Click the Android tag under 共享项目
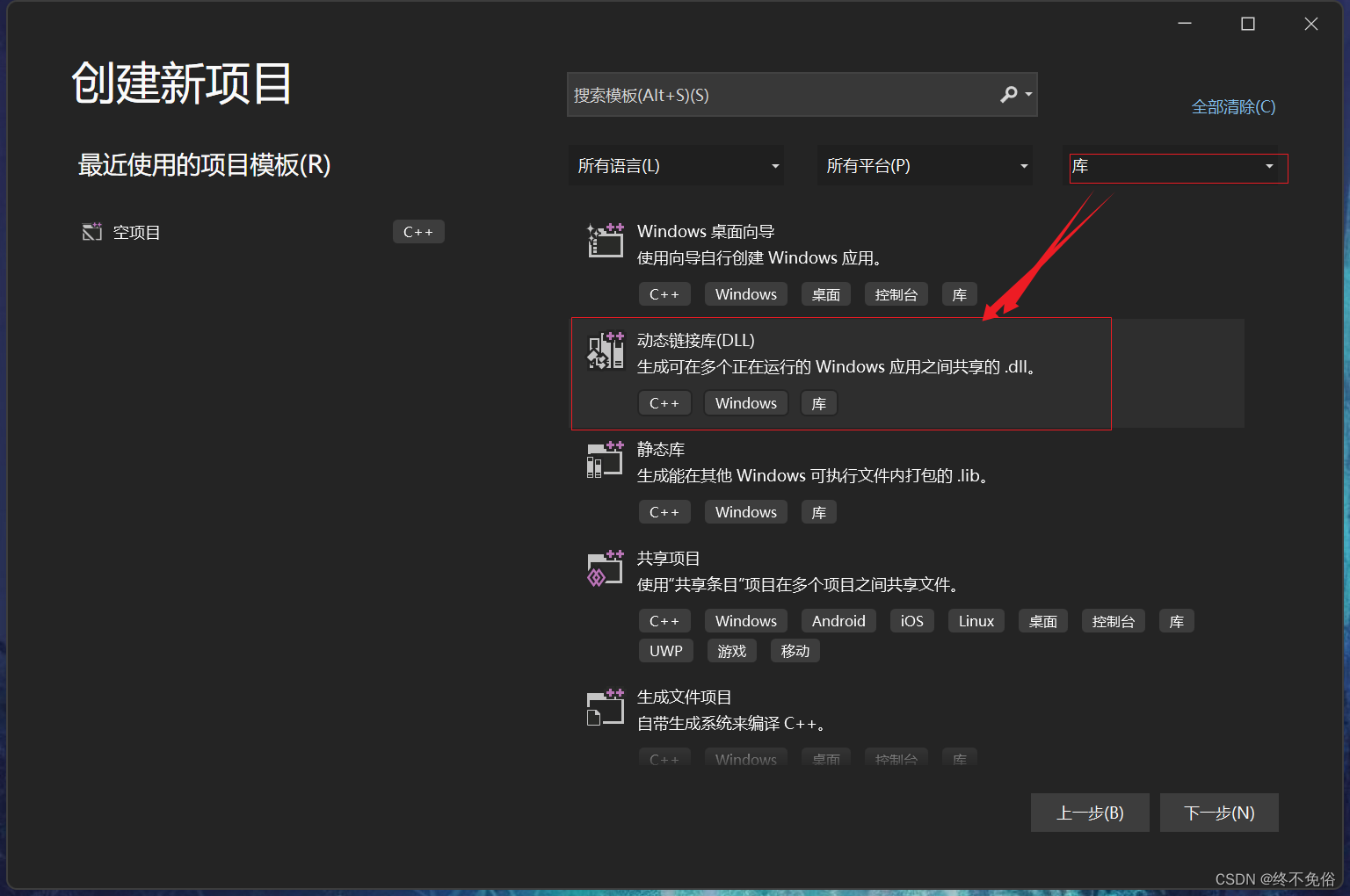 pos(838,621)
